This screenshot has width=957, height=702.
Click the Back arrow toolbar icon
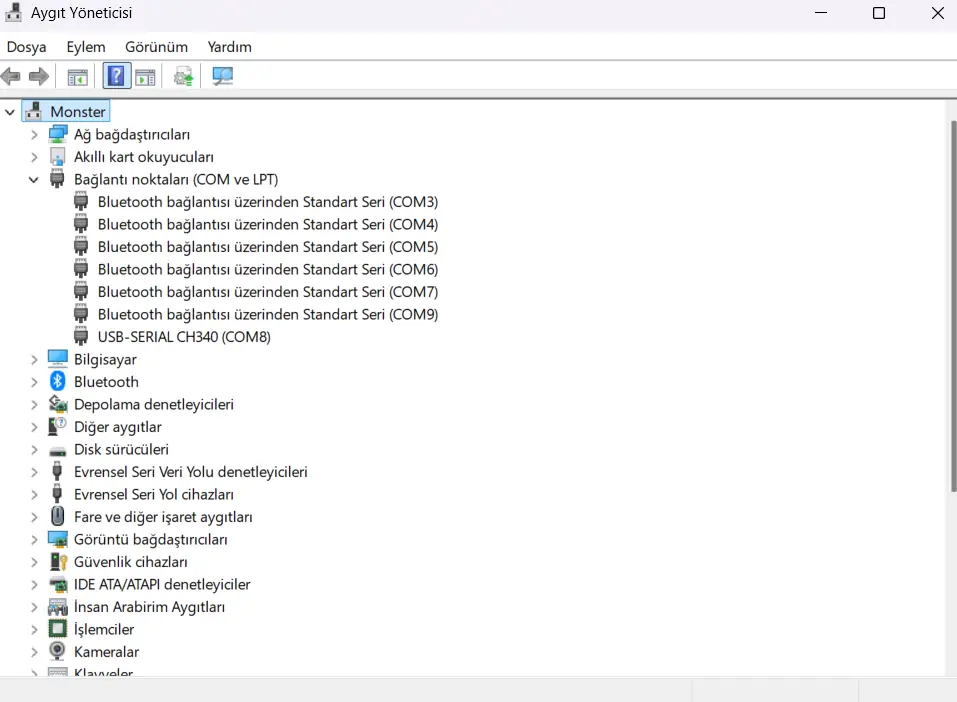[11, 76]
